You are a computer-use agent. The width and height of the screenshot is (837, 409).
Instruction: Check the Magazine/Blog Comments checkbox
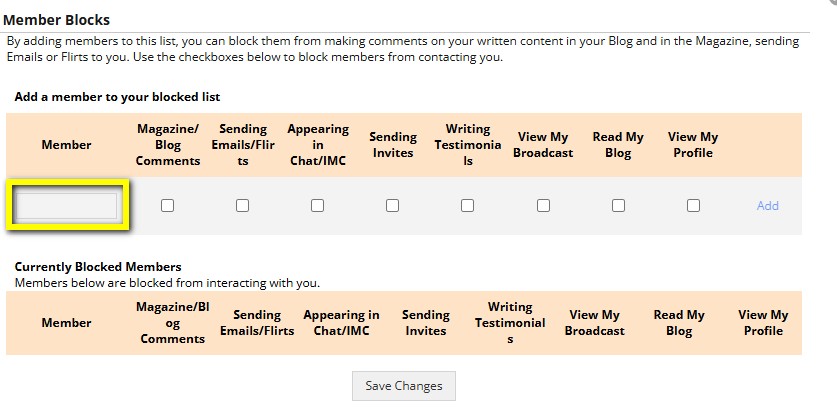(168, 205)
